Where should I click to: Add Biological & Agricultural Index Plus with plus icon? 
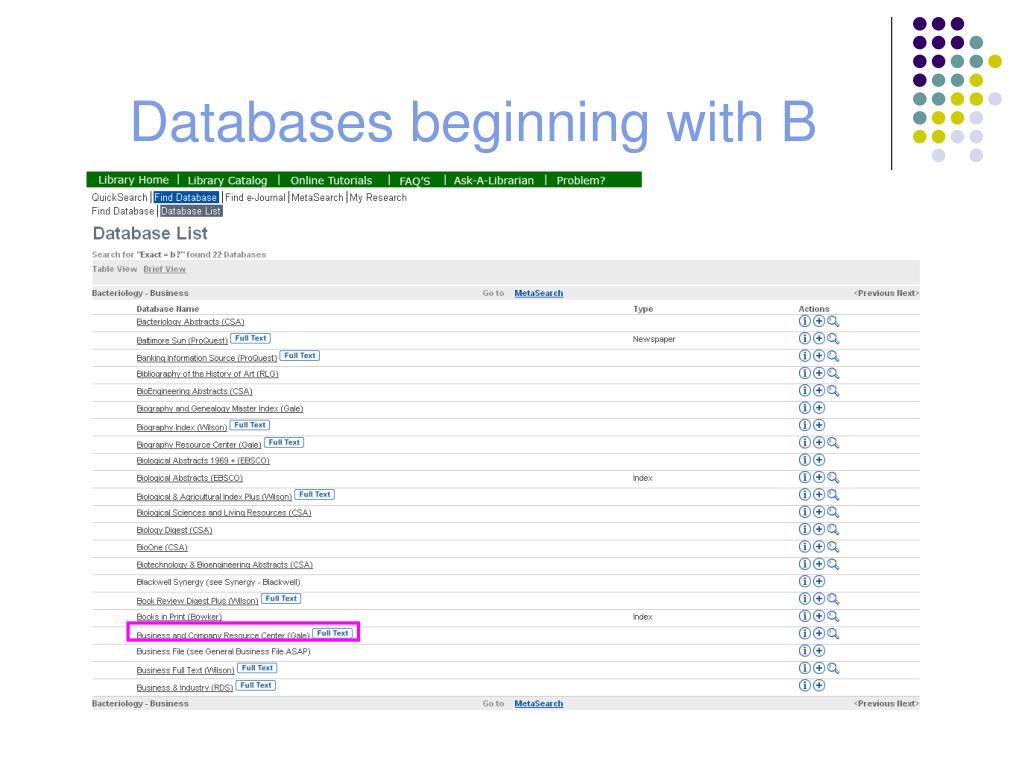click(x=819, y=494)
